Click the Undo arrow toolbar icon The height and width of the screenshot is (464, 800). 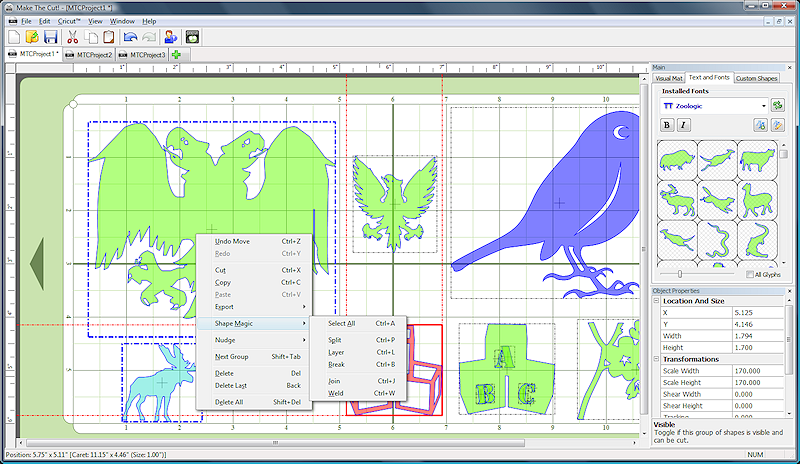[131, 37]
